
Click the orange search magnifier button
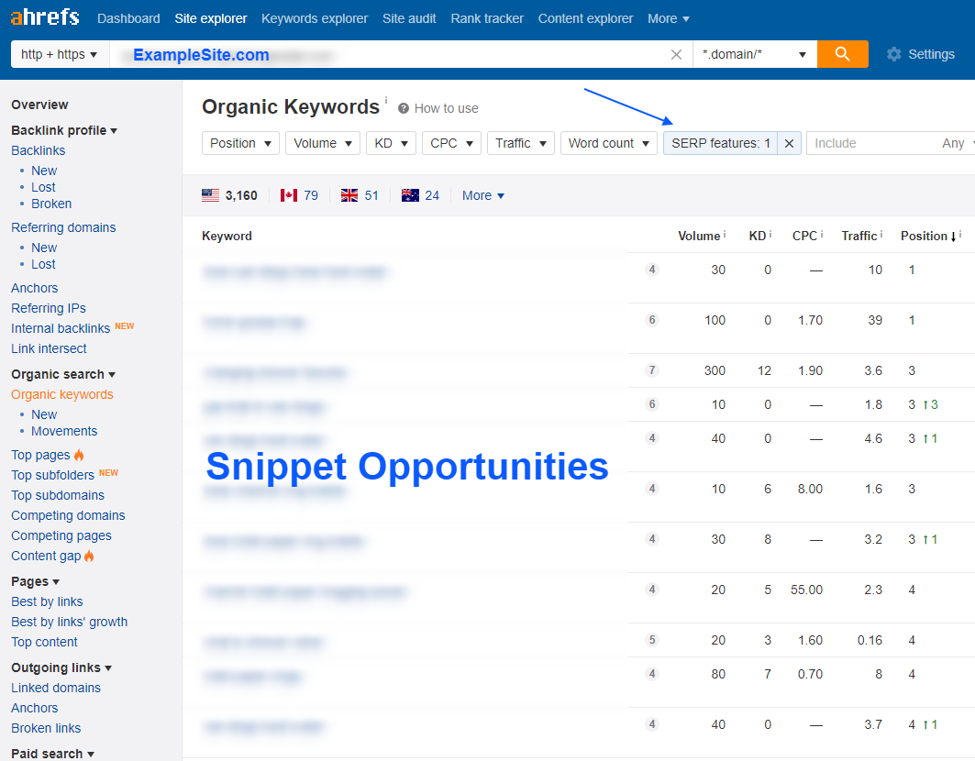click(842, 54)
